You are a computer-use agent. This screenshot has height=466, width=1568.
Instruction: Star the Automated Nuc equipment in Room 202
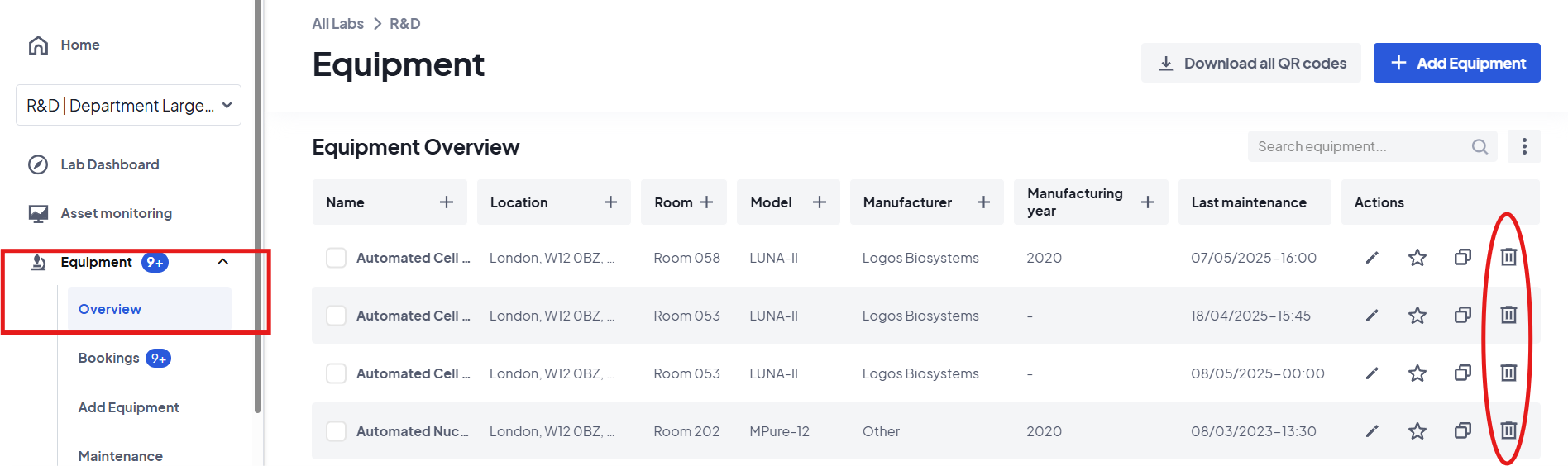coord(1417,431)
